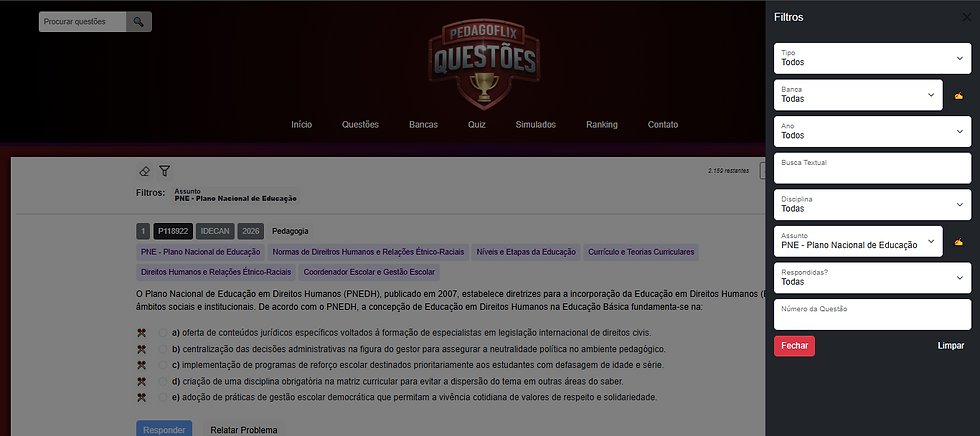Open the funnel filter icon
The height and width of the screenshot is (436, 980).
164,171
